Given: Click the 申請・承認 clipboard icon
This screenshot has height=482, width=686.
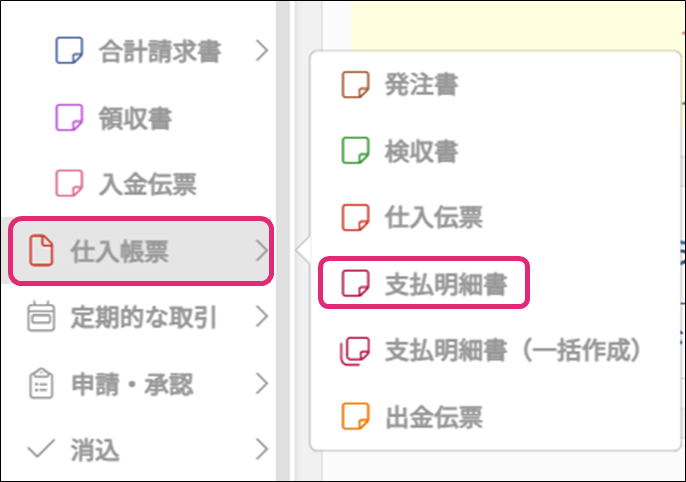Looking at the screenshot, I should pyautogui.click(x=41, y=384).
